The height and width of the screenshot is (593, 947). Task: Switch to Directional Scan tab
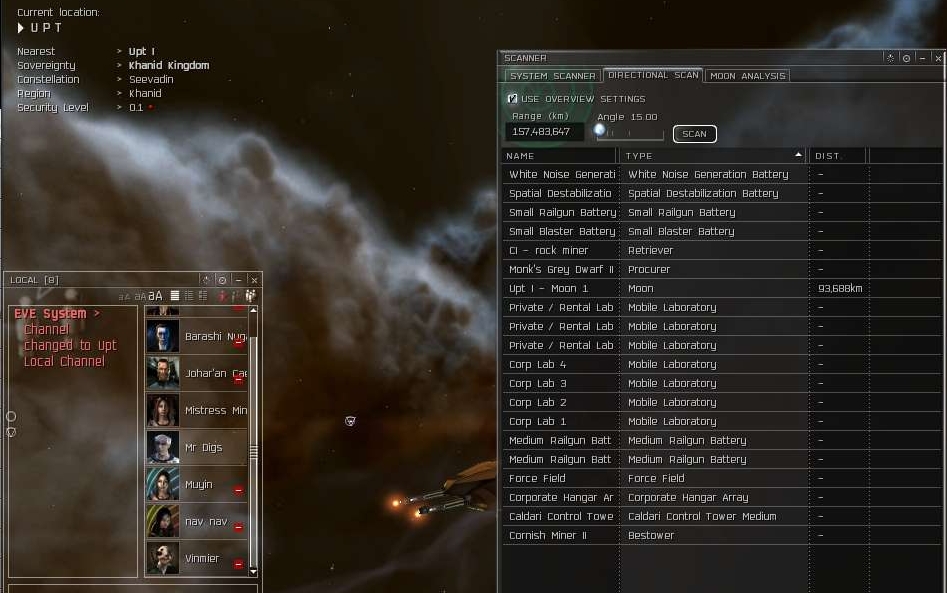pyautogui.click(x=653, y=75)
